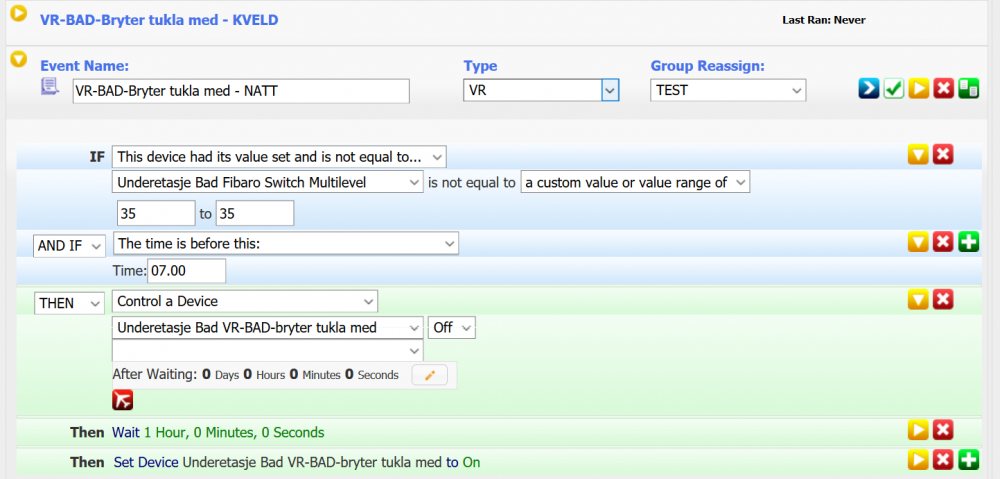Click the green copy event icon

pos(968,89)
